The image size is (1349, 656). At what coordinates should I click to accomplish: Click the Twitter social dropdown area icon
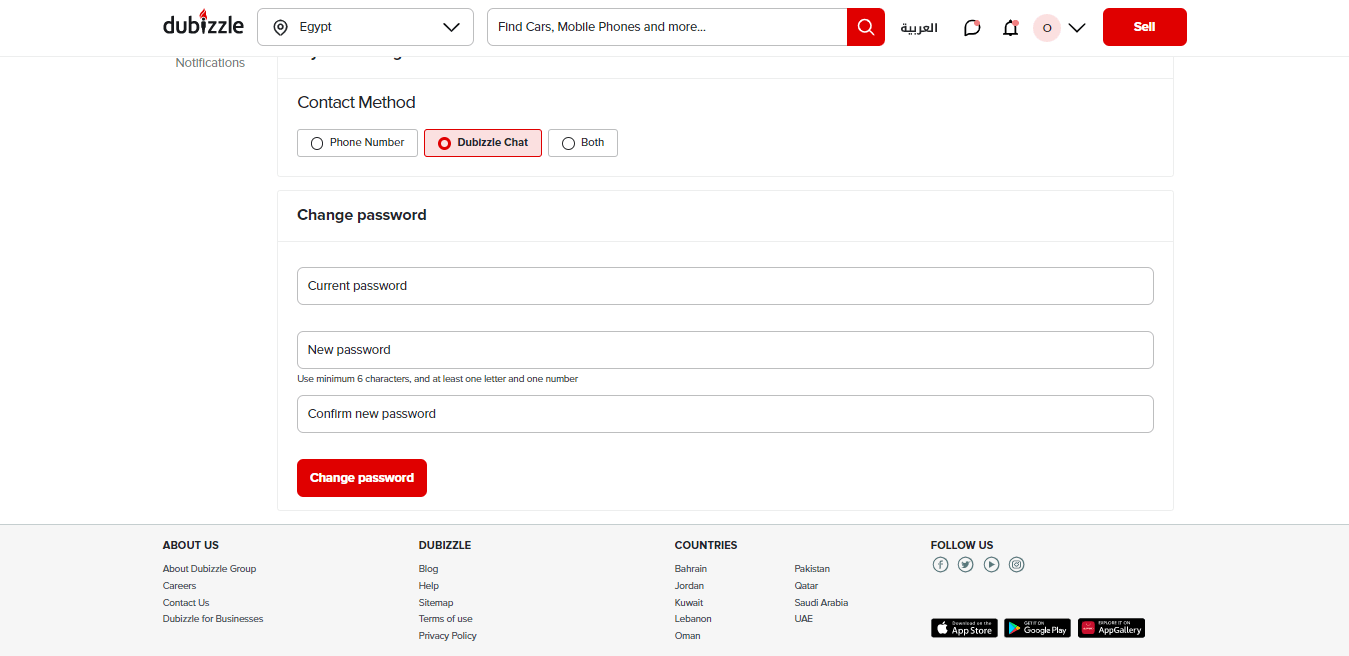pyautogui.click(x=965, y=564)
